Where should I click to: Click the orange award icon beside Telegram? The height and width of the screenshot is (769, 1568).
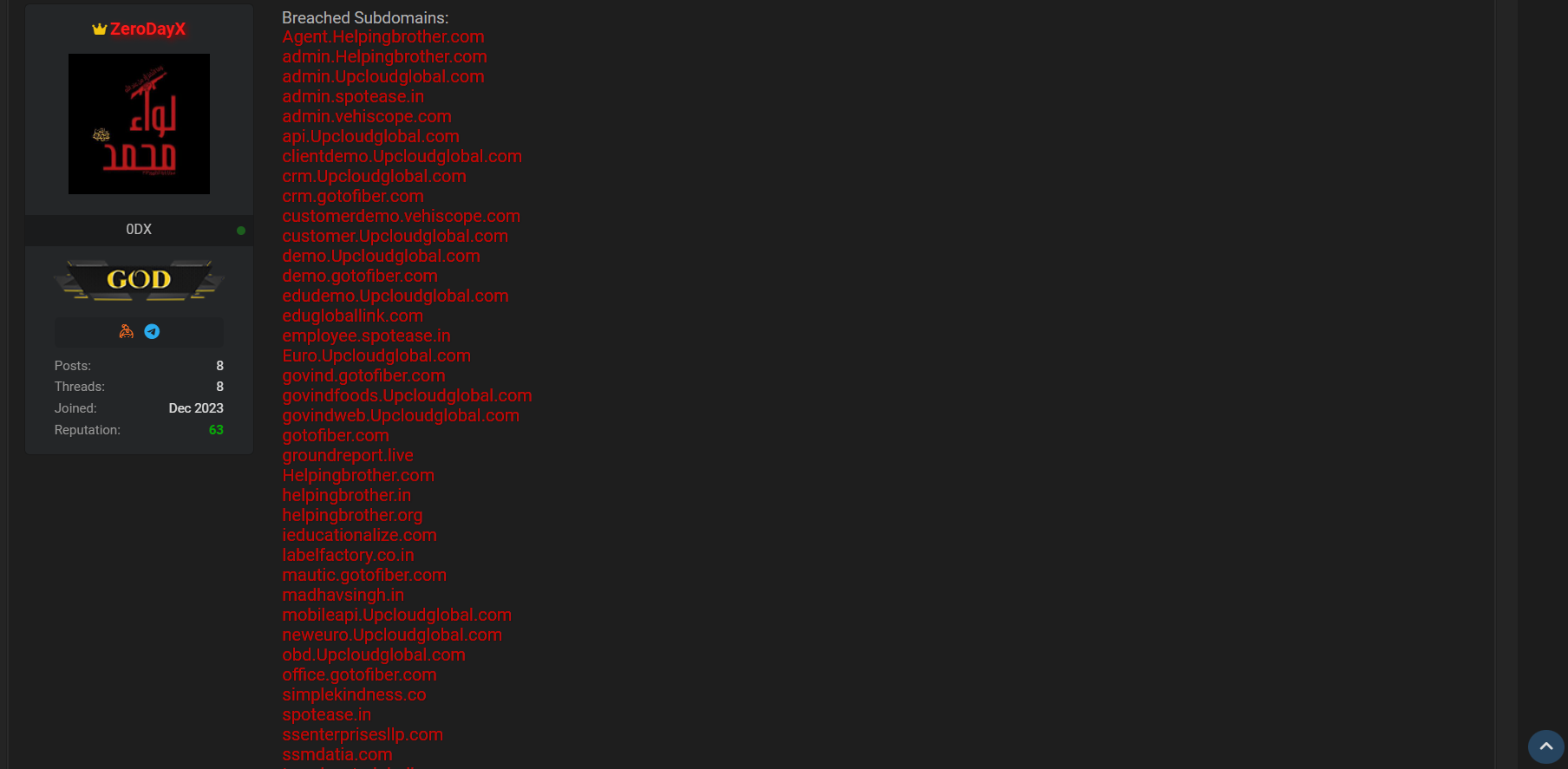pyautogui.click(x=127, y=331)
